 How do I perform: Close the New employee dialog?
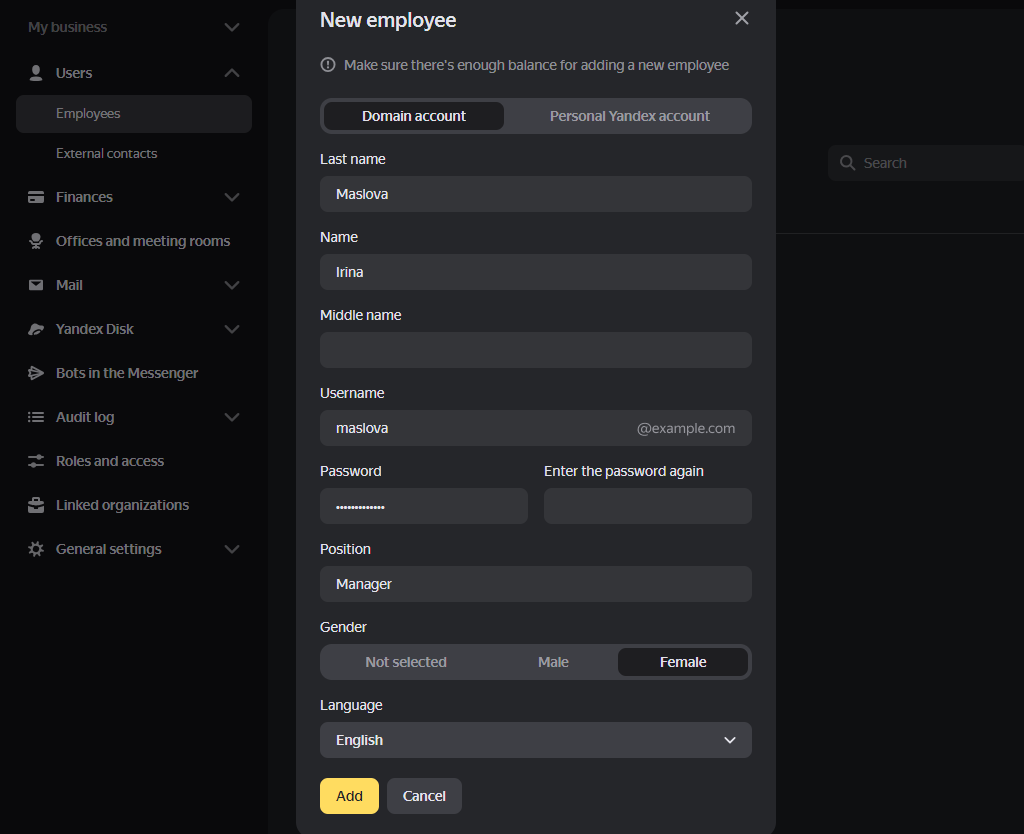(741, 18)
